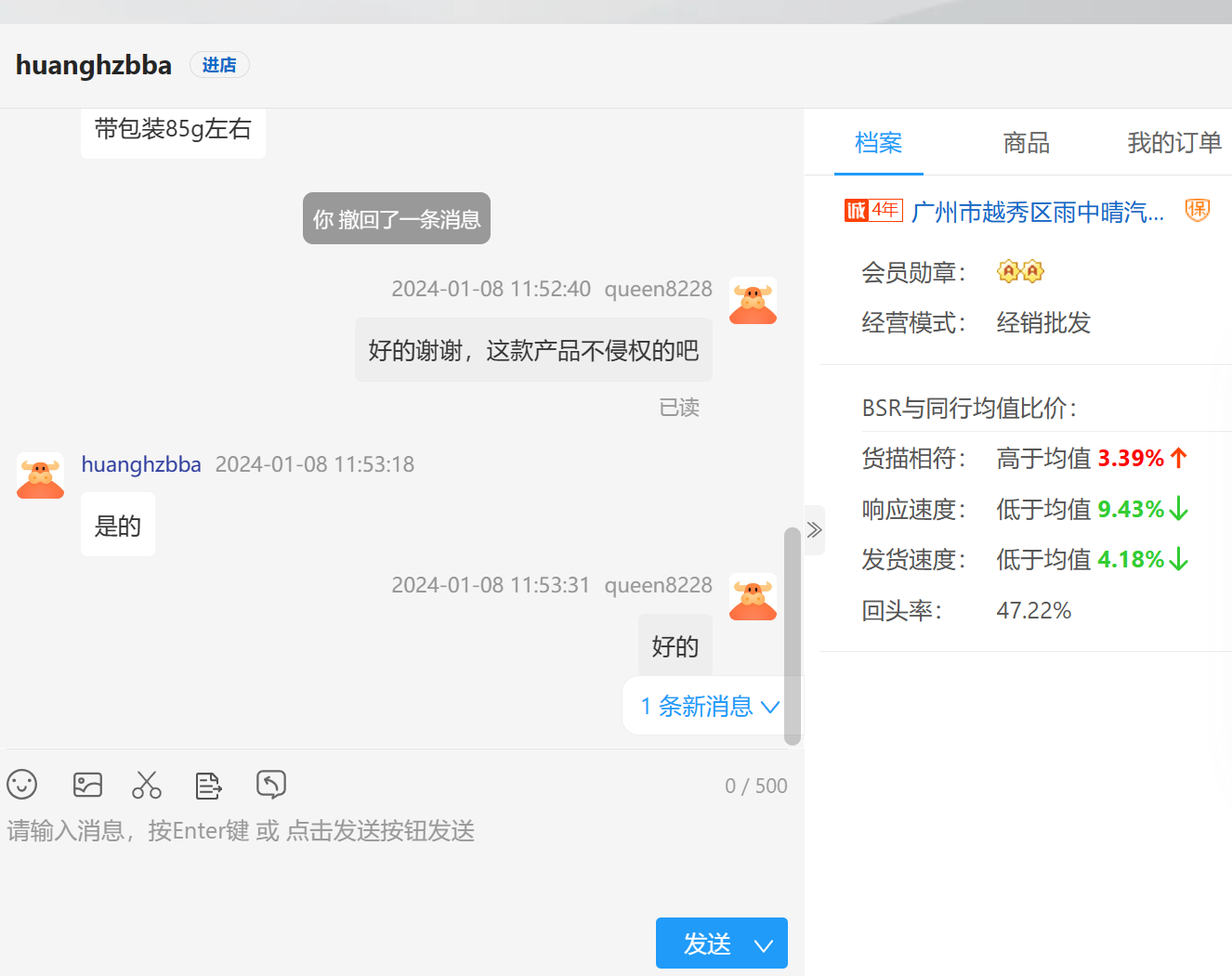Open the emoji picker icon
1232x976 pixels.
(x=22, y=785)
